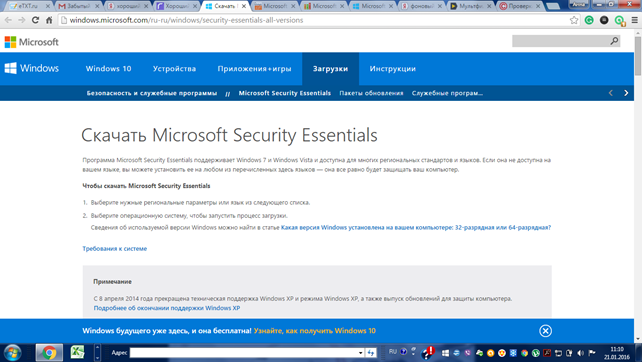Open the Chrome menu hamburger icon

[635, 20]
